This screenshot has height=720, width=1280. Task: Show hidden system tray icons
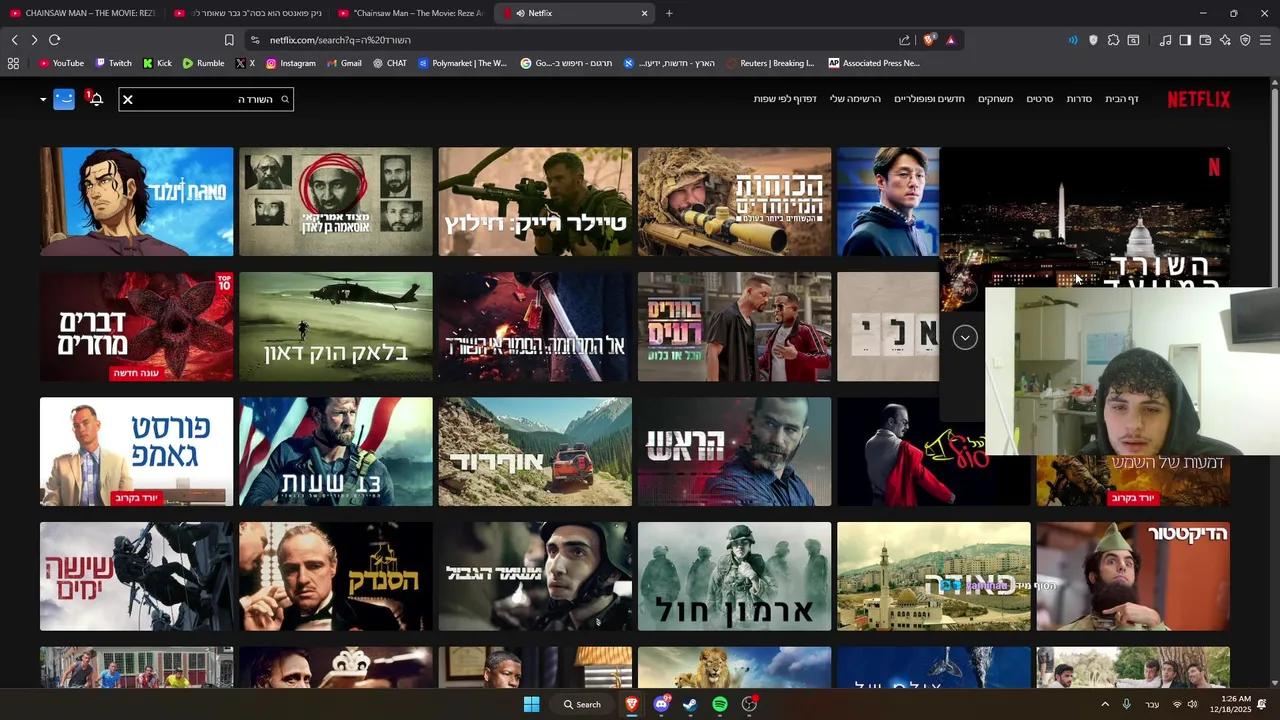coord(1105,704)
